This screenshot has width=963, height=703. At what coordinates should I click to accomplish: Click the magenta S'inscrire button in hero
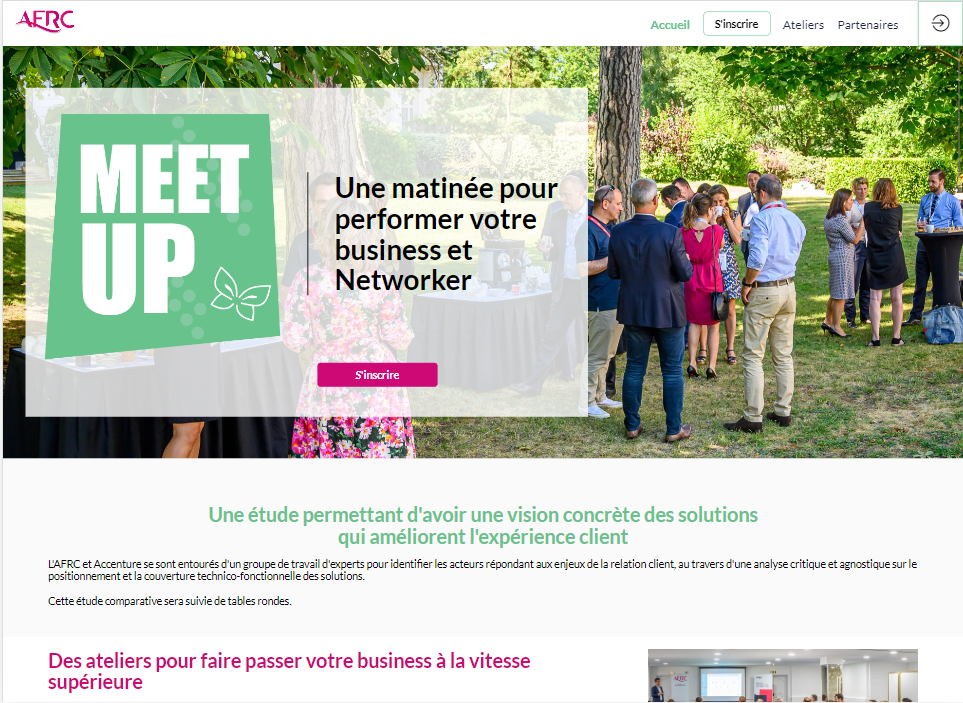377,375
